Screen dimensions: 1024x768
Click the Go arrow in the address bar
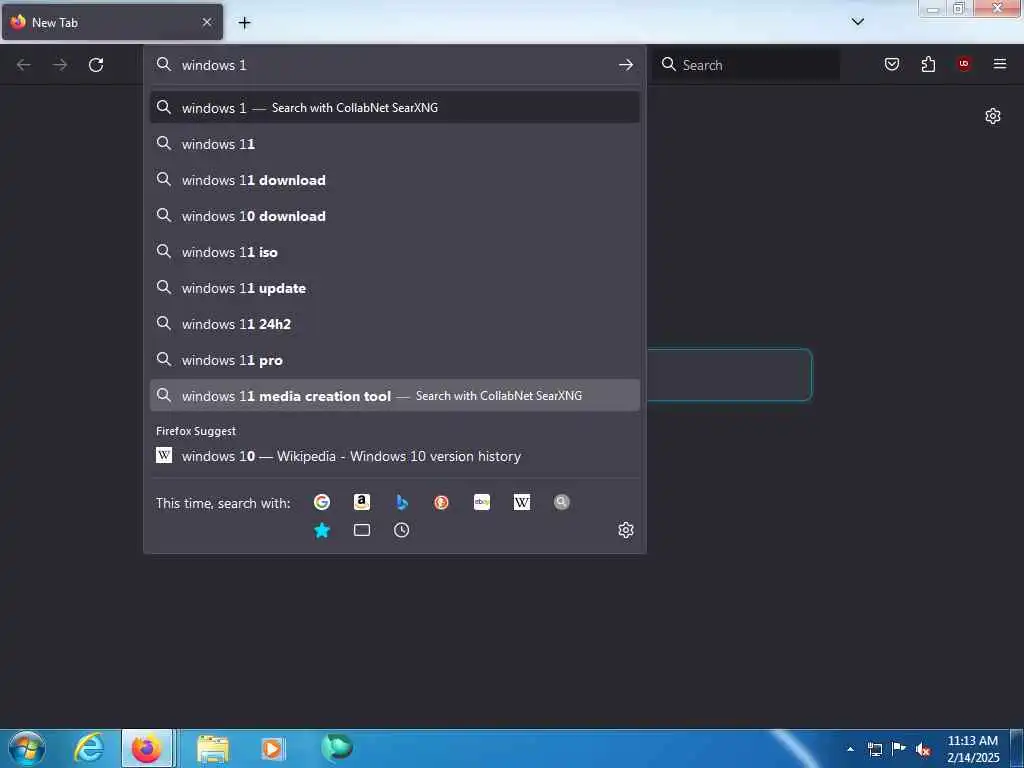626,65
